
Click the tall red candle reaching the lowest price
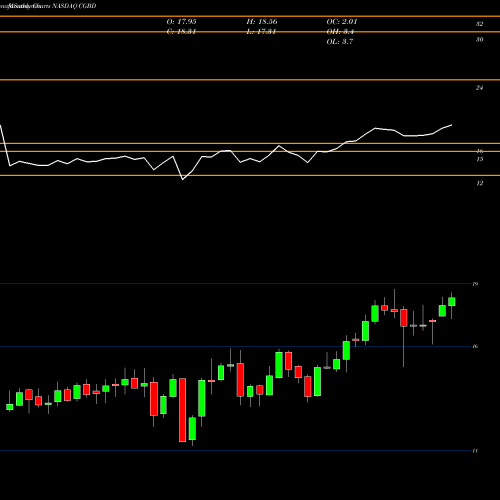click(x=182, y=410)
